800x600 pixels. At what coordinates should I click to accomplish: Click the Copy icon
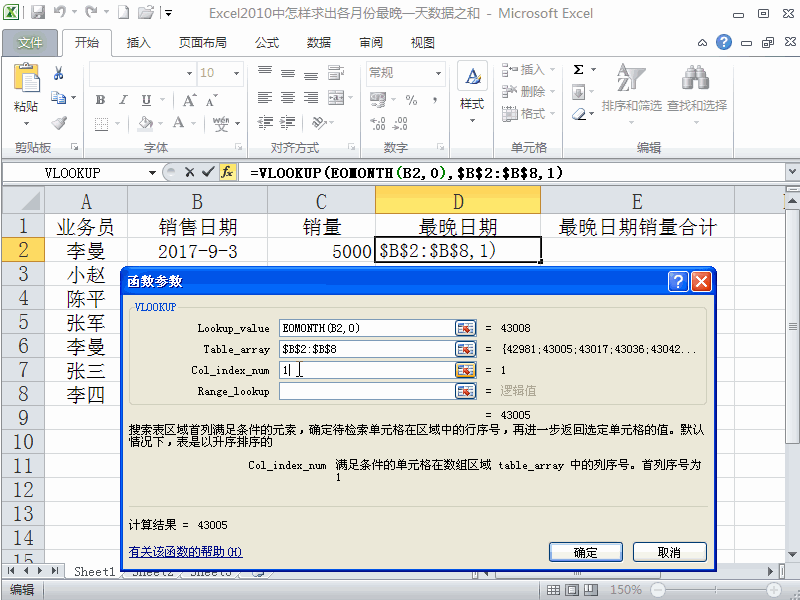pos(58,97)
